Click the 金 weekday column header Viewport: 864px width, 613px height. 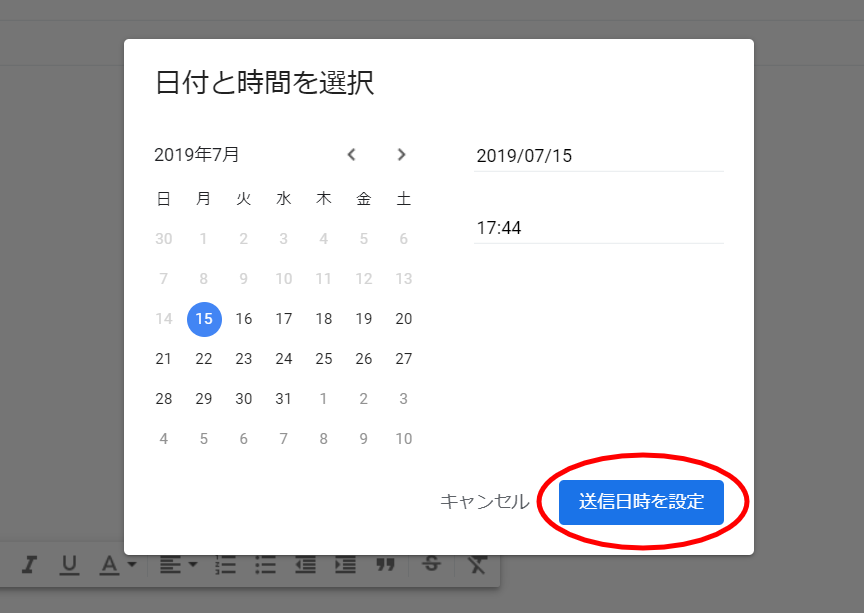364,198
